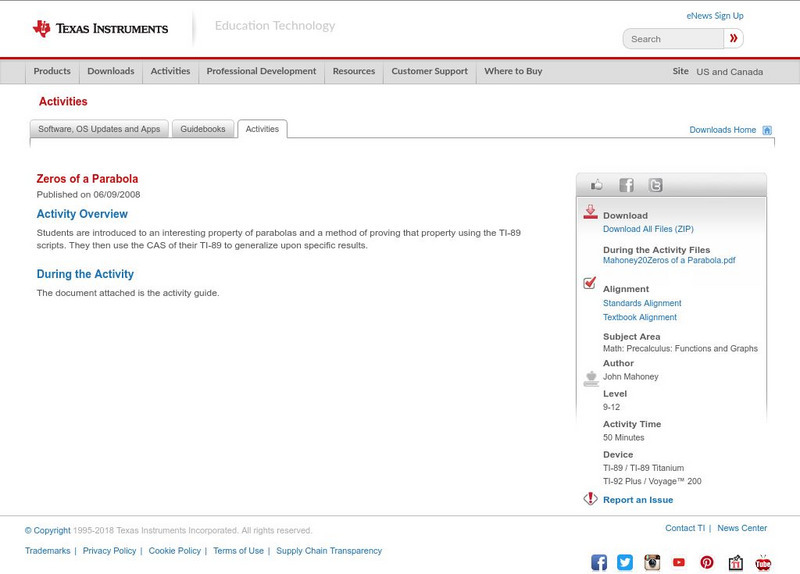Viewport: 800px width, 574px height.
Task: Open Professional Development menu
Action: pos(261,71)
